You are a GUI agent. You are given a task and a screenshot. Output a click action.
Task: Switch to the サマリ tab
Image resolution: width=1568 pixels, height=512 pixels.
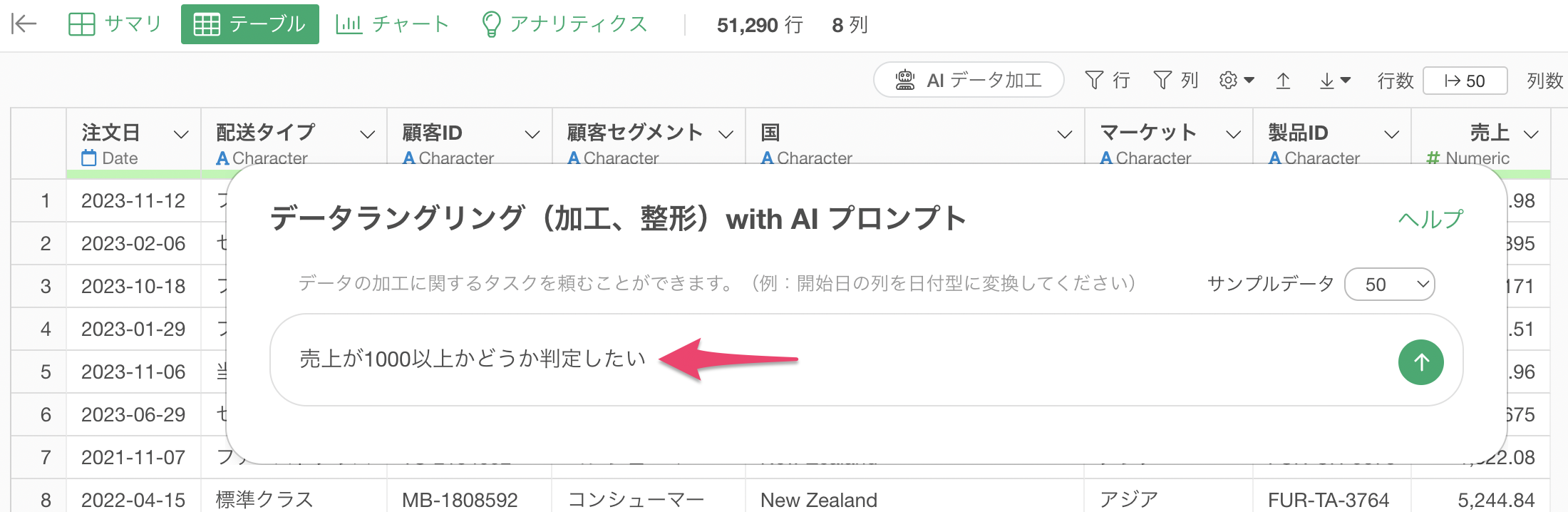point(115,24)
